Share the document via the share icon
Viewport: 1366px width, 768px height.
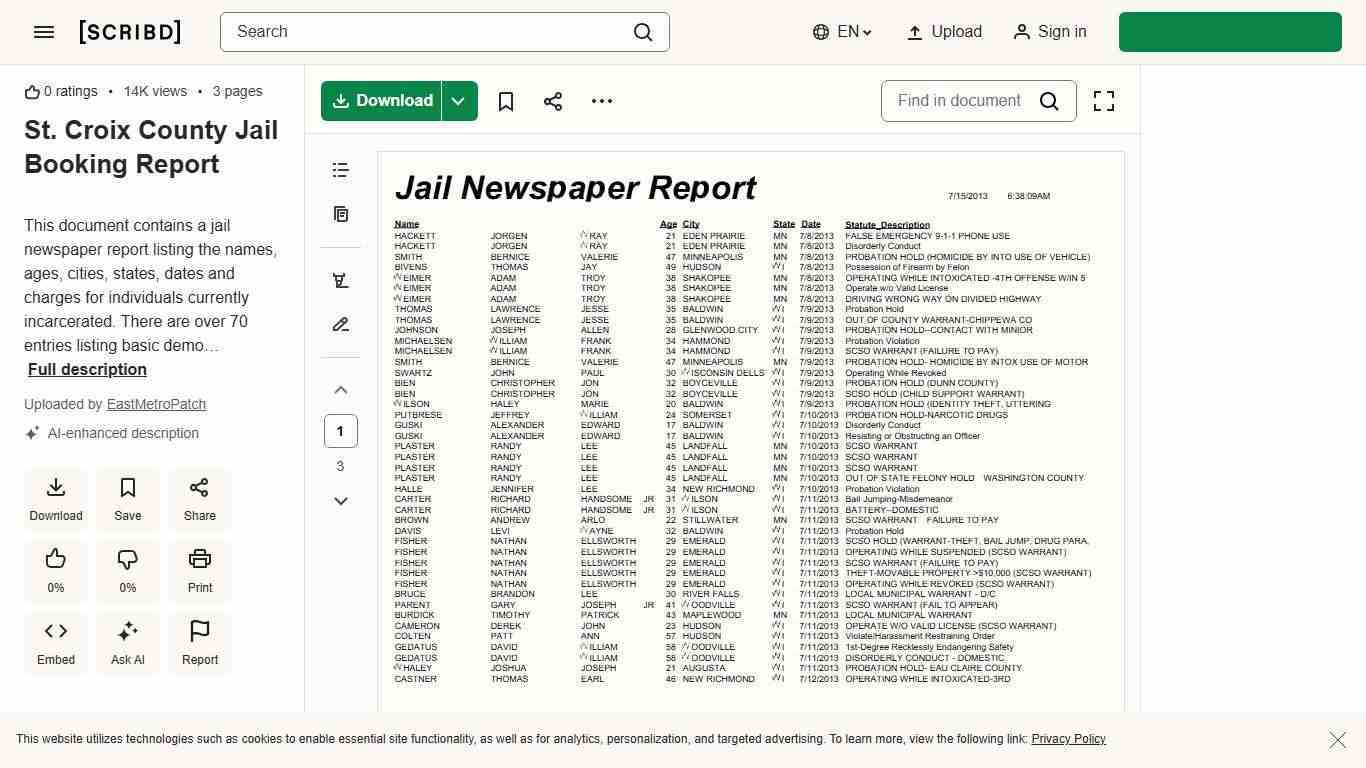coord(553,101)
